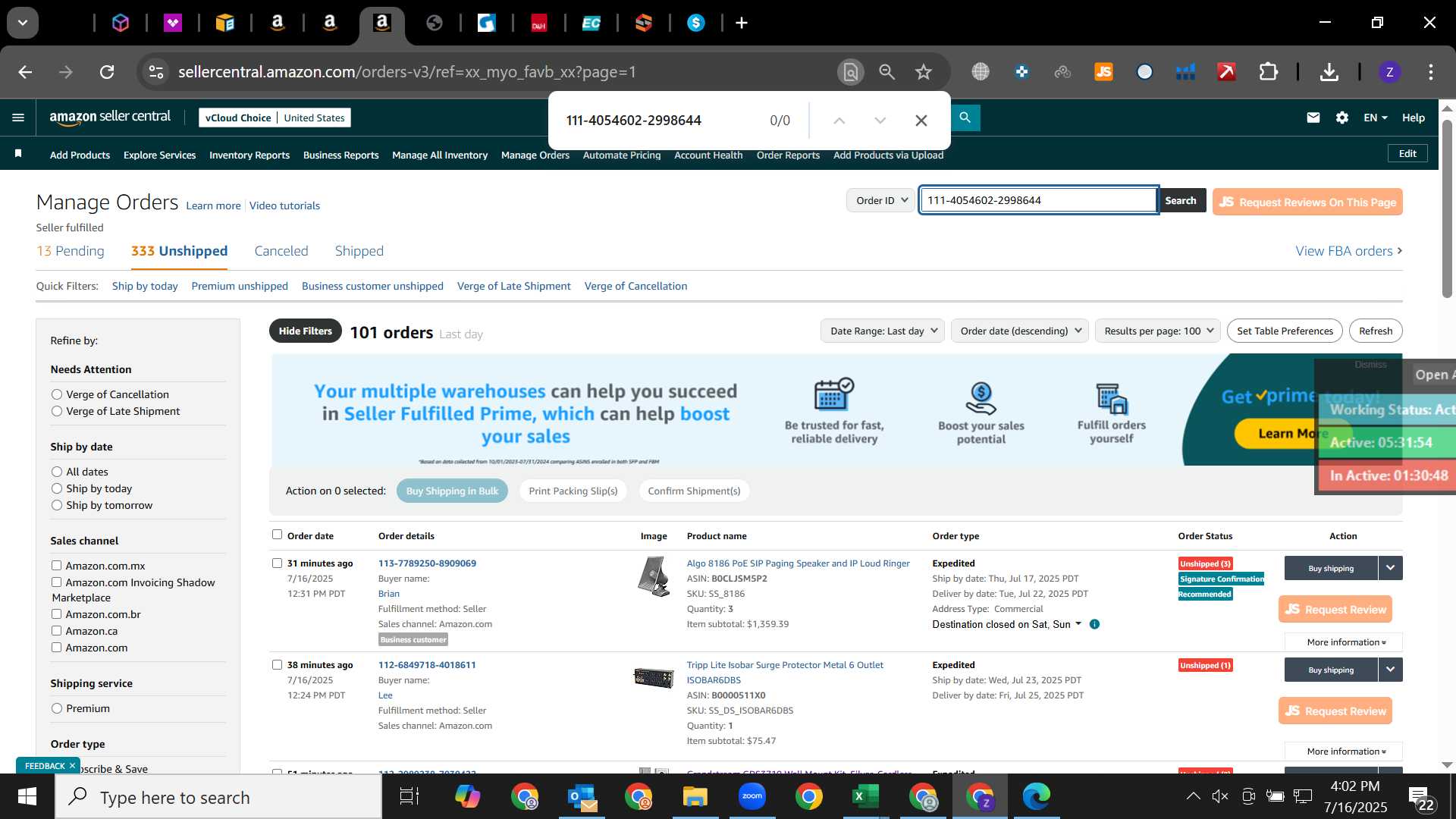Open the mail messages icon
The height and width of the screenshot is (819, 1456).
click(x=1313, y=118)
